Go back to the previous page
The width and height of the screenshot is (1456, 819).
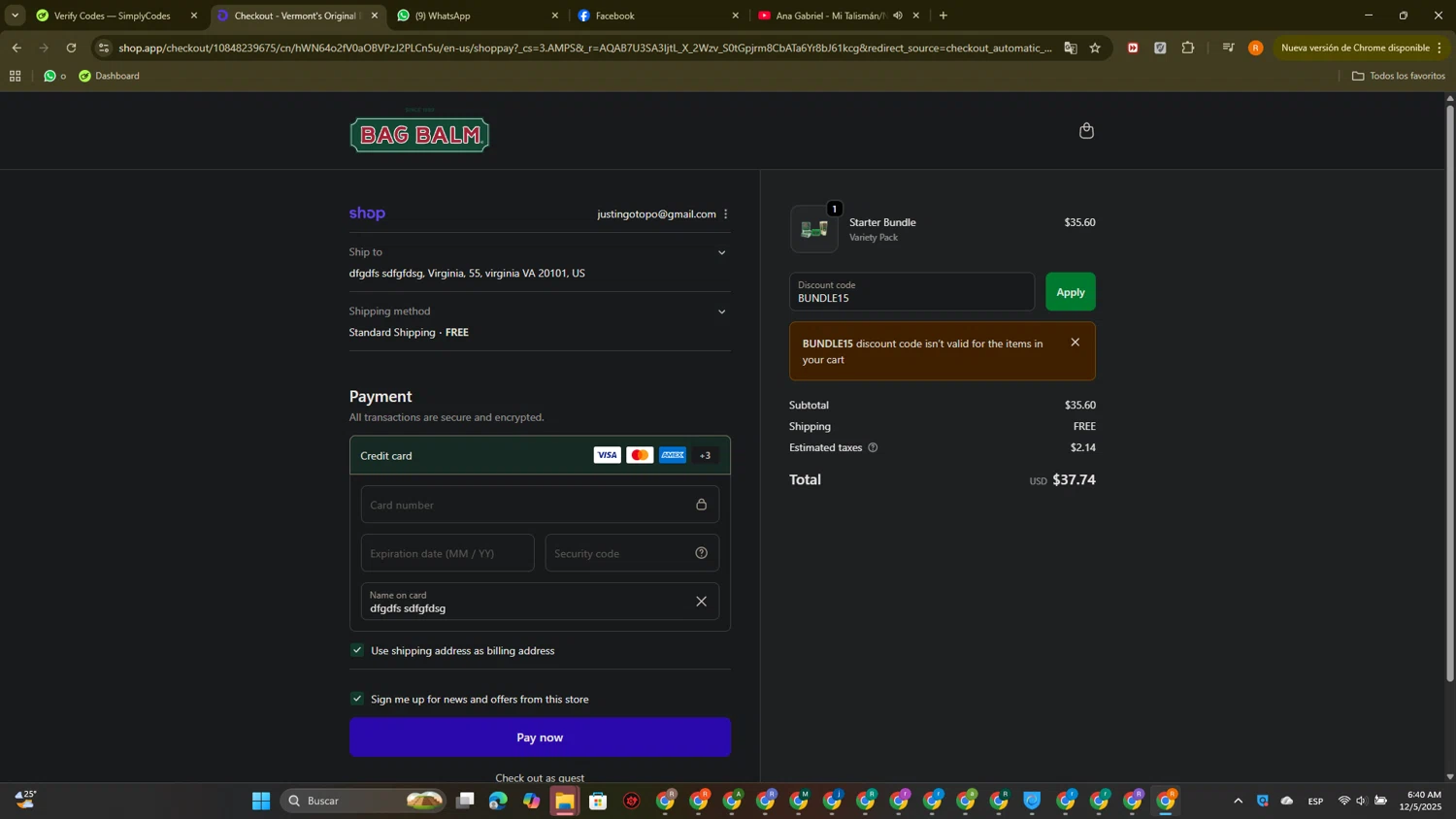pyautogui.click(x=17, y=48)
